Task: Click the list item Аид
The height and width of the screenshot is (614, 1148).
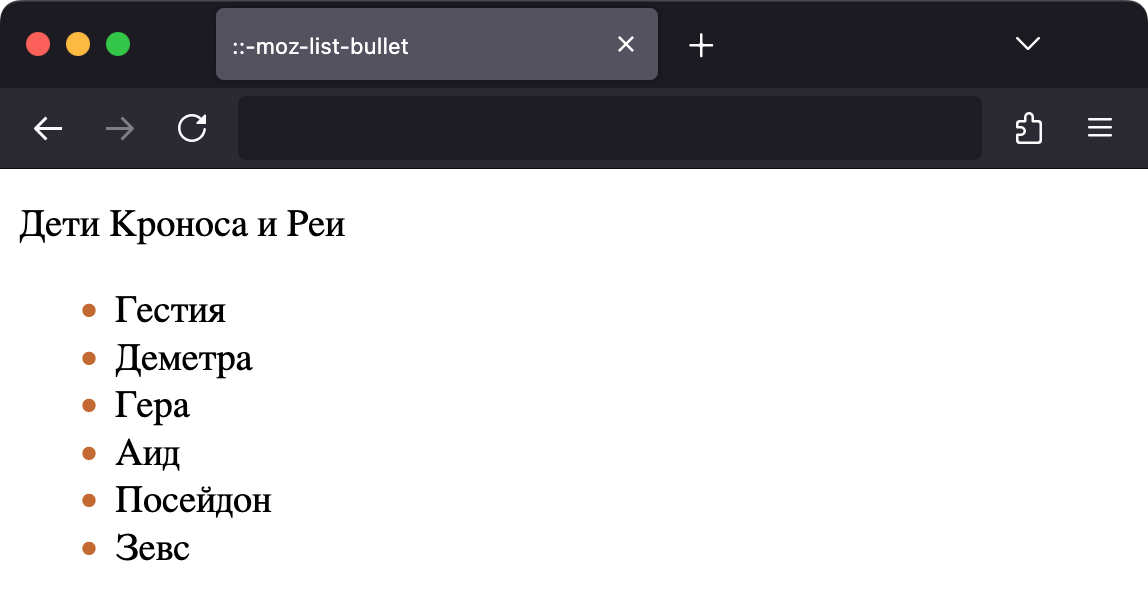Action: pyautogui.click(x=148, y=454)
